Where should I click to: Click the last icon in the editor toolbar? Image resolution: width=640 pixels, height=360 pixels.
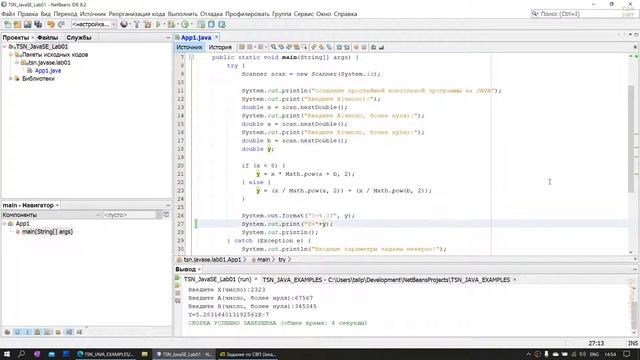[381, 47]
